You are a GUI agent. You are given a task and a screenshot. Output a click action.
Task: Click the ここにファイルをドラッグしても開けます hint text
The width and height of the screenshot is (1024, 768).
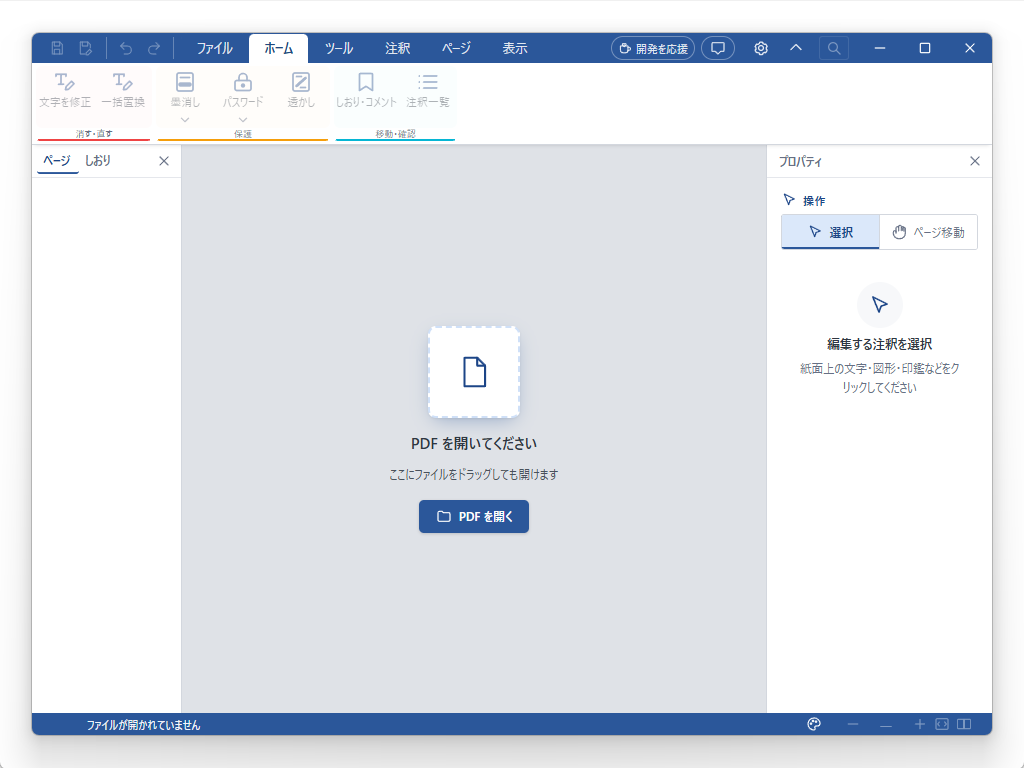474,475
